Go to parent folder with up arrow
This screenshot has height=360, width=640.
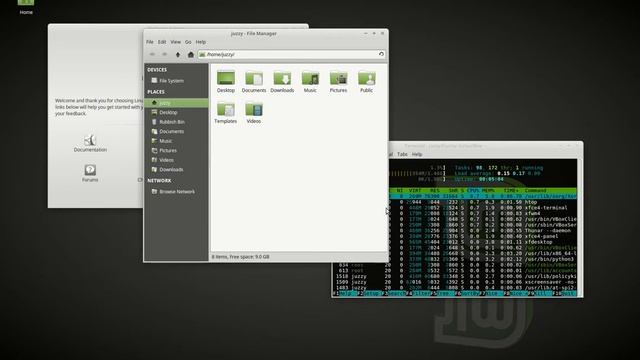(x=178, y=54)
